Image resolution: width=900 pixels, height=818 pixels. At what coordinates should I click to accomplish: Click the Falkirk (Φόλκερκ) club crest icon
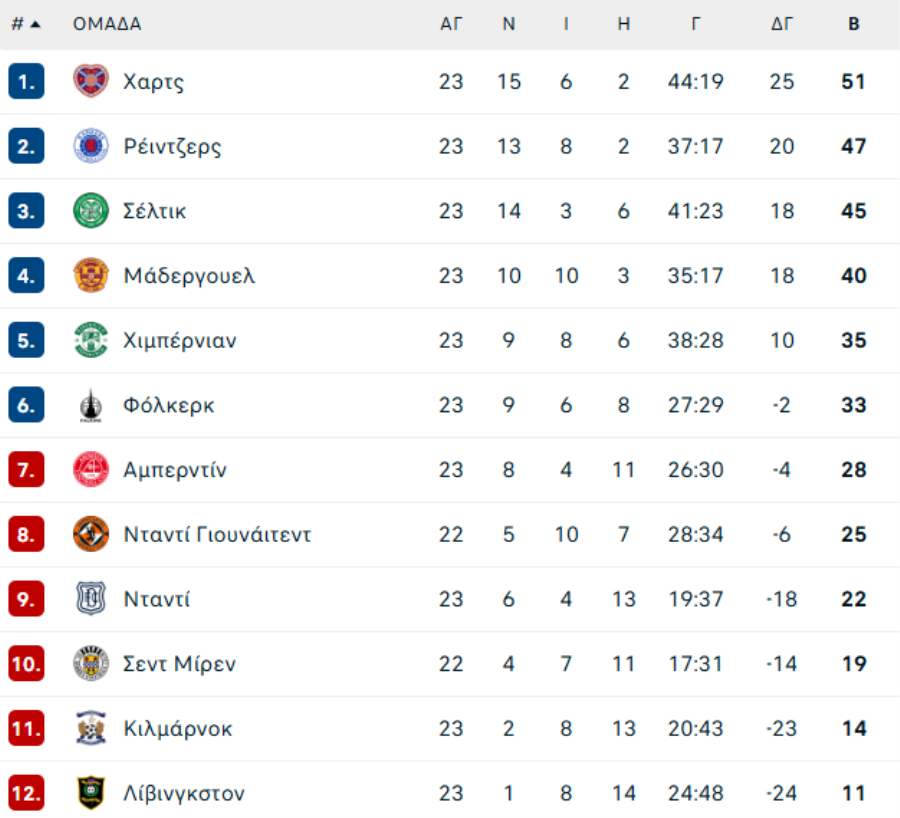coord(91,405)
